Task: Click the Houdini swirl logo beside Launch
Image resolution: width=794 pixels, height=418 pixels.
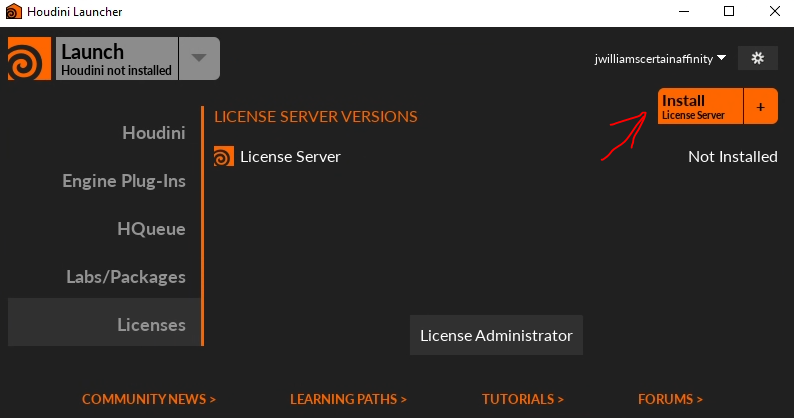Action: [29, 58]
